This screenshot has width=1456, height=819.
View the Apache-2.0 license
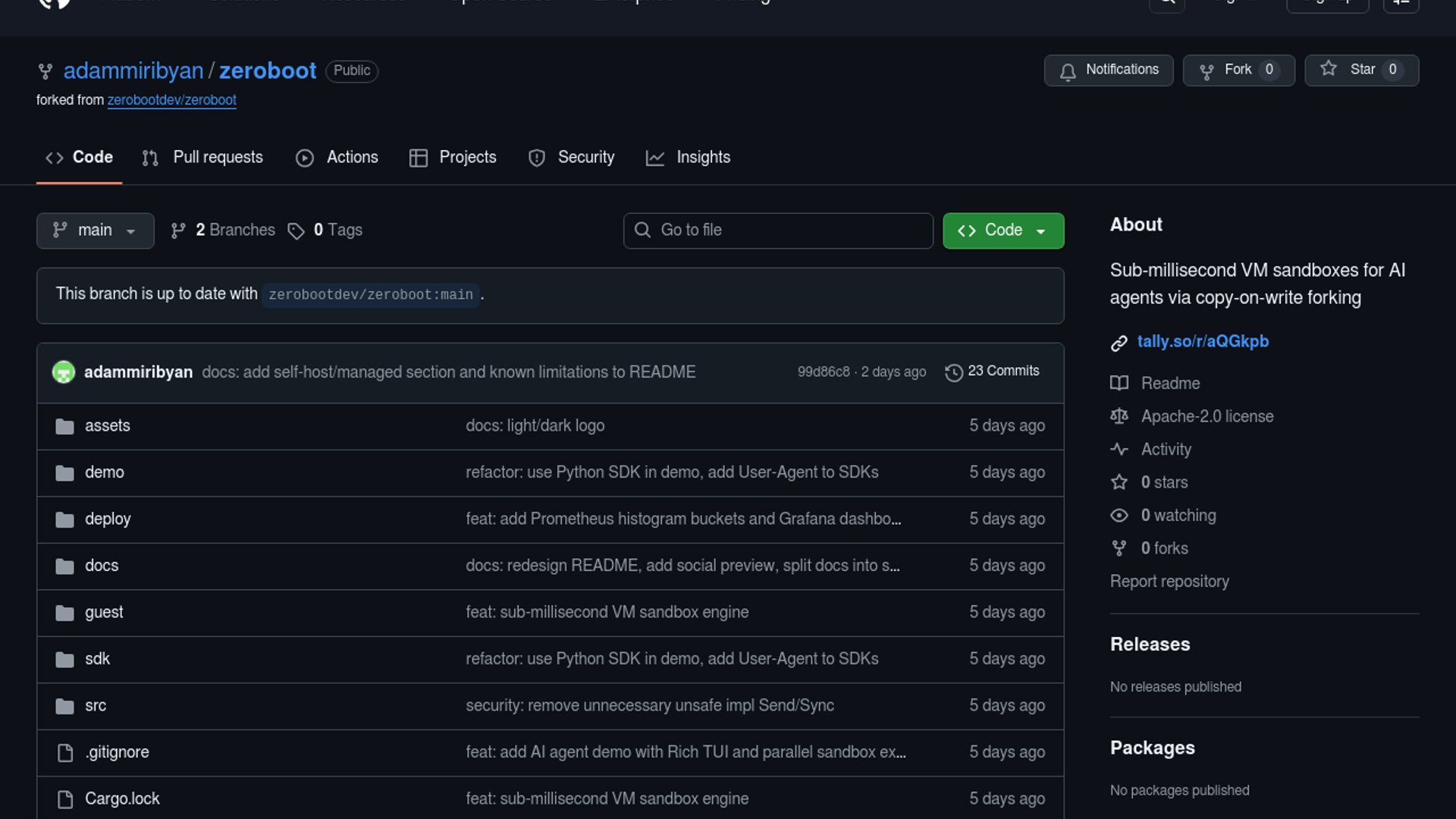coord(1207,416)
